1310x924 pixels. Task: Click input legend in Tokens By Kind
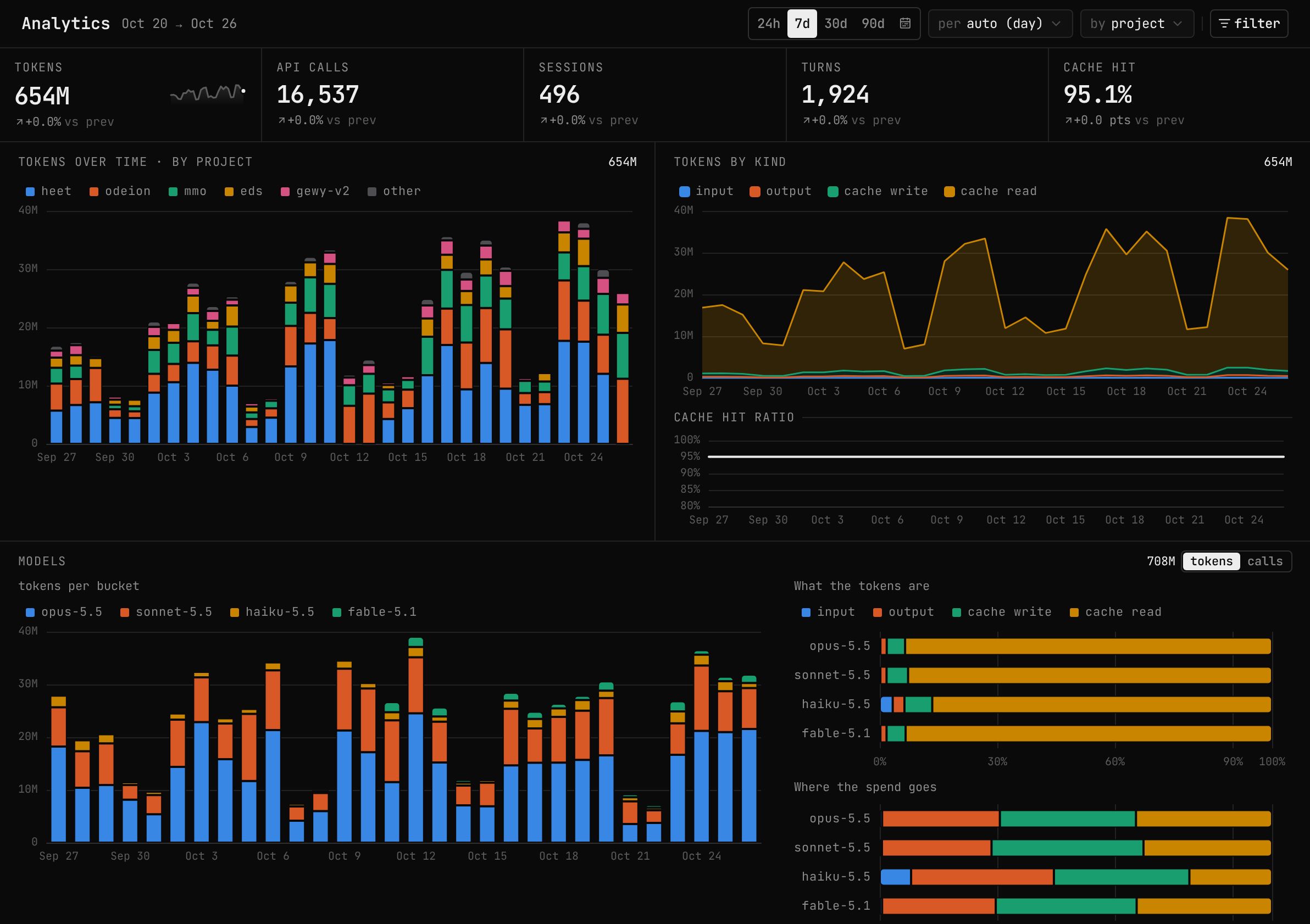click(x=706, y=191)
